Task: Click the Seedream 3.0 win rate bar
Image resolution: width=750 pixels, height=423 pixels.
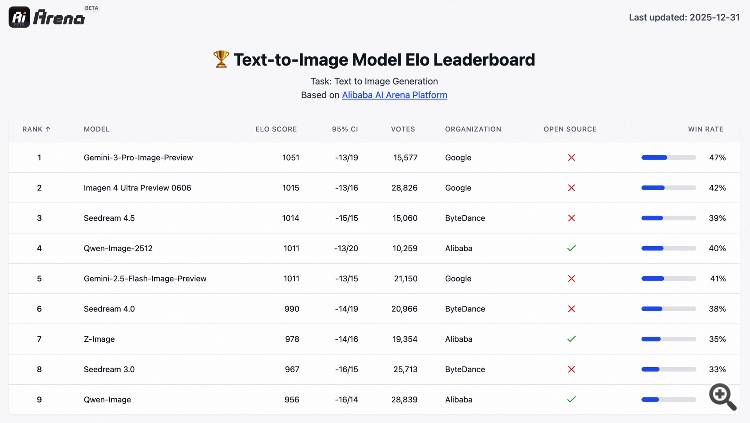Action: coord(668,369)
